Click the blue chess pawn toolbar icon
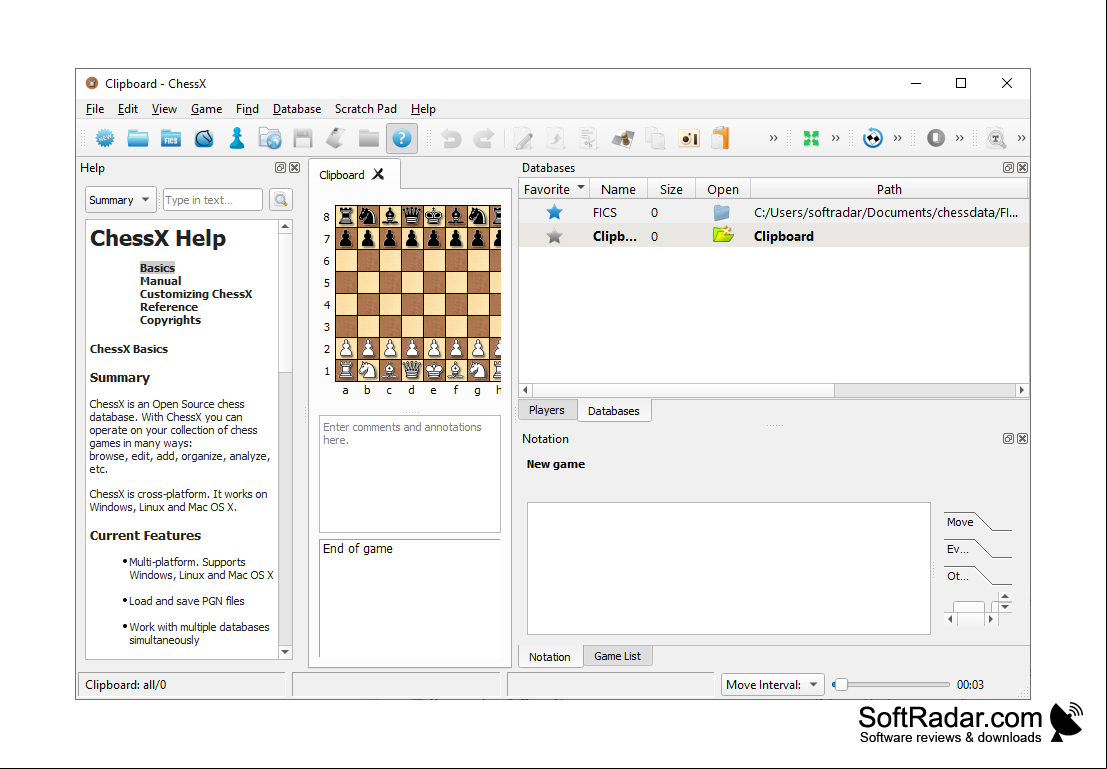This screenshot has height=769, width=1107. pos(237,138)
